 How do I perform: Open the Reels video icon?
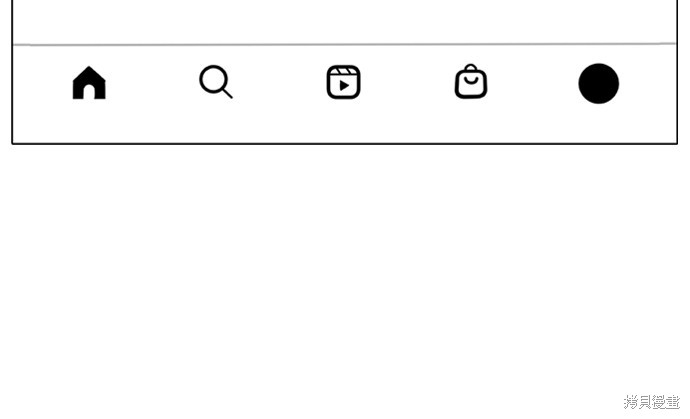(343, 82)
